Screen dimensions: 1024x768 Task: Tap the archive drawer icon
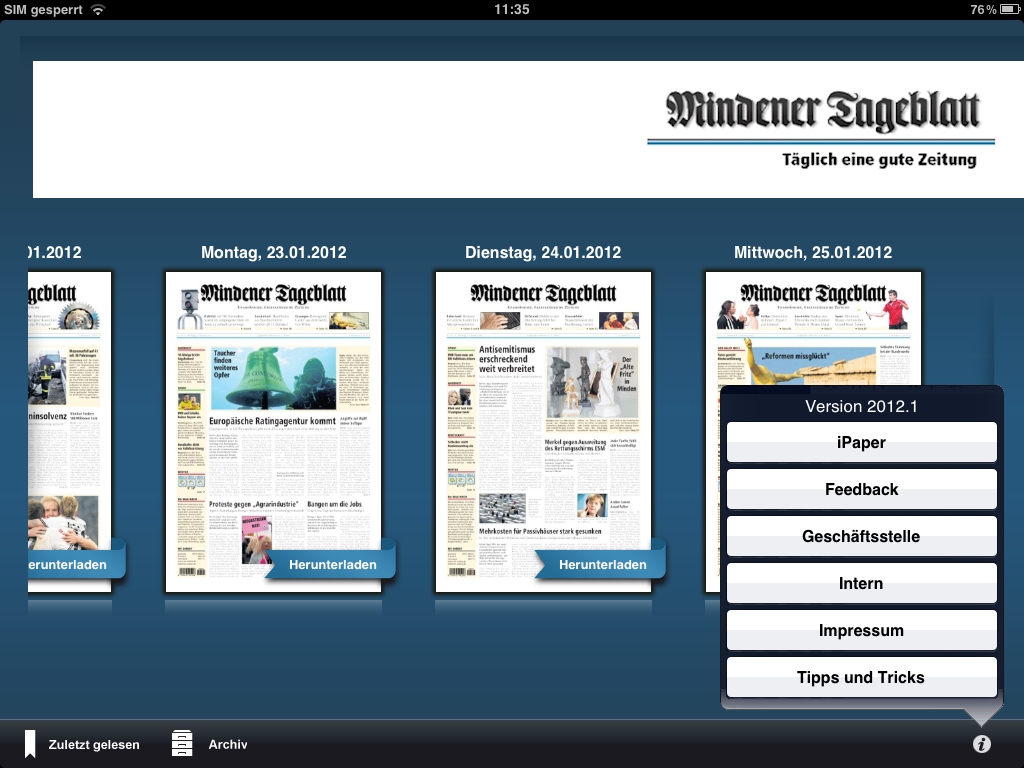[182, 743]
